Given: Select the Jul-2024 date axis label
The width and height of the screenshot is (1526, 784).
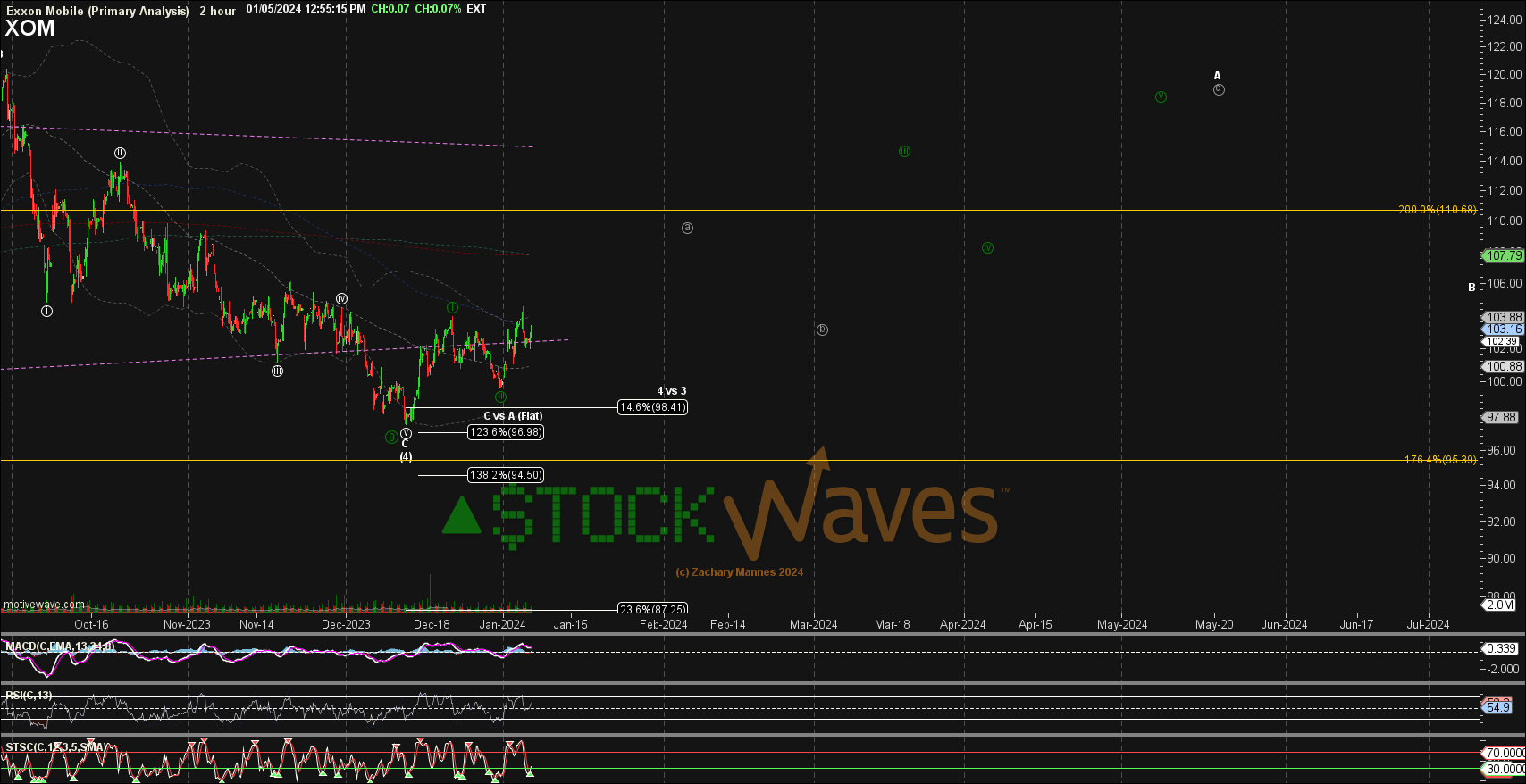Looking at the screenshot, I should click(1428, 624).
